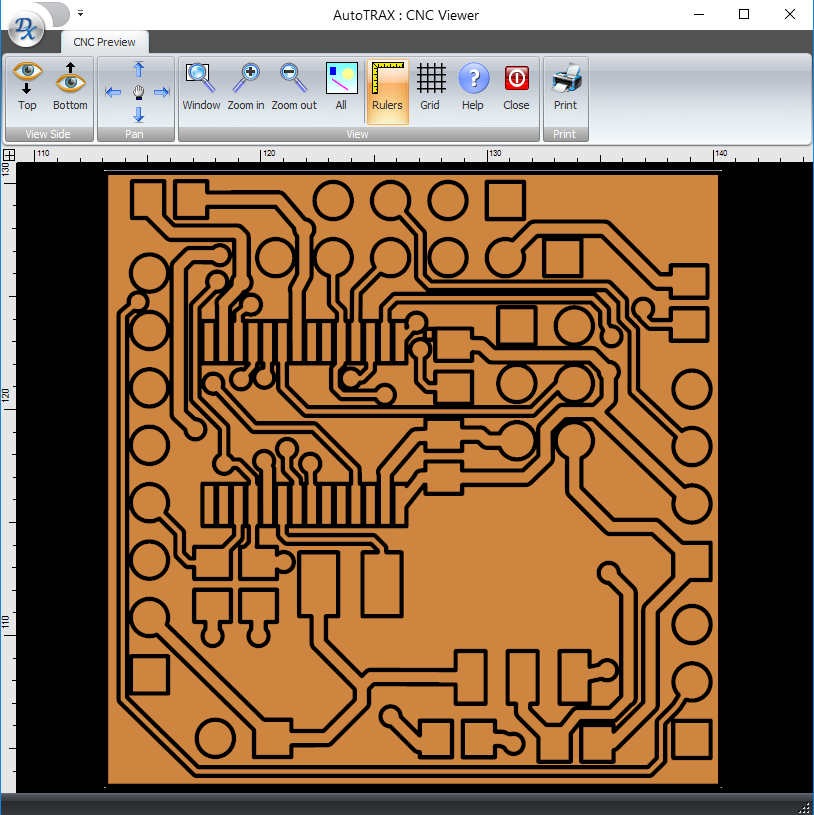Open Help from the ribbon
814x815 pixels.
(473, 86)
